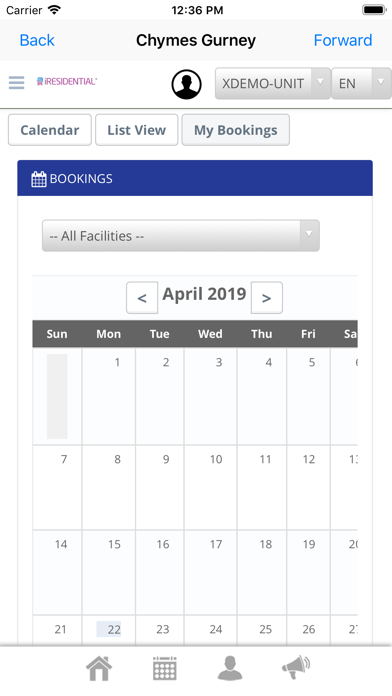Switch to the List View tab
This screenshot has width=392, height=696.
coord(137,130)
